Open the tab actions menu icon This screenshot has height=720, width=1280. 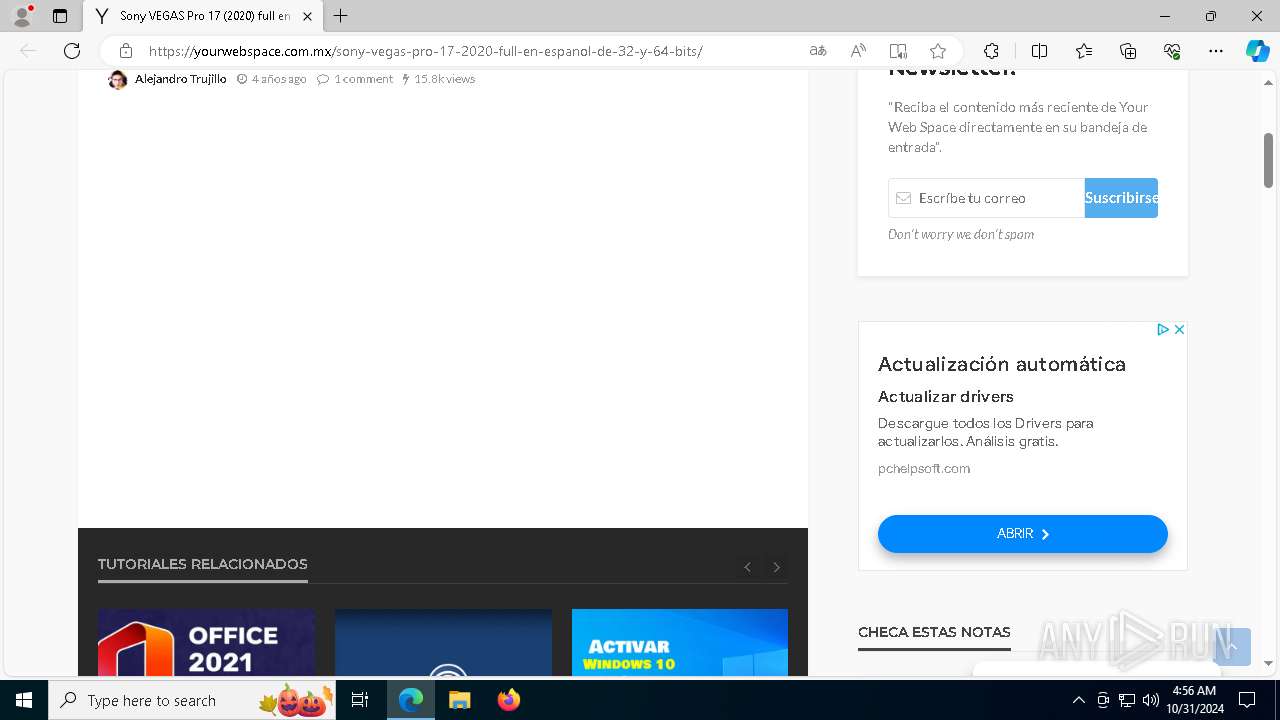pyautogui.click(x=60, y=16)
